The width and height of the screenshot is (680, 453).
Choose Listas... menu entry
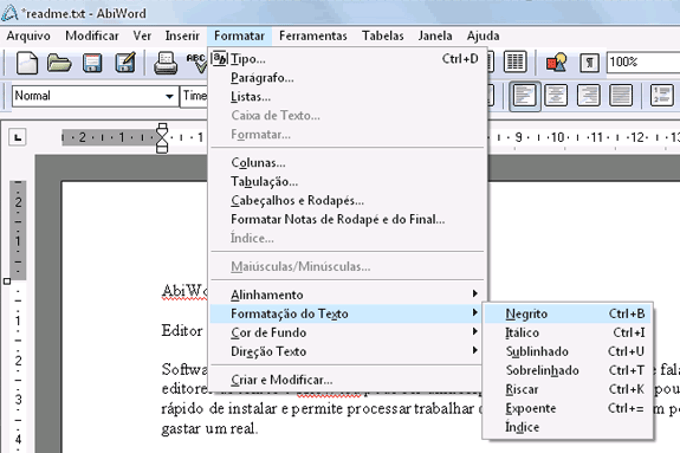tap(347, 97)
